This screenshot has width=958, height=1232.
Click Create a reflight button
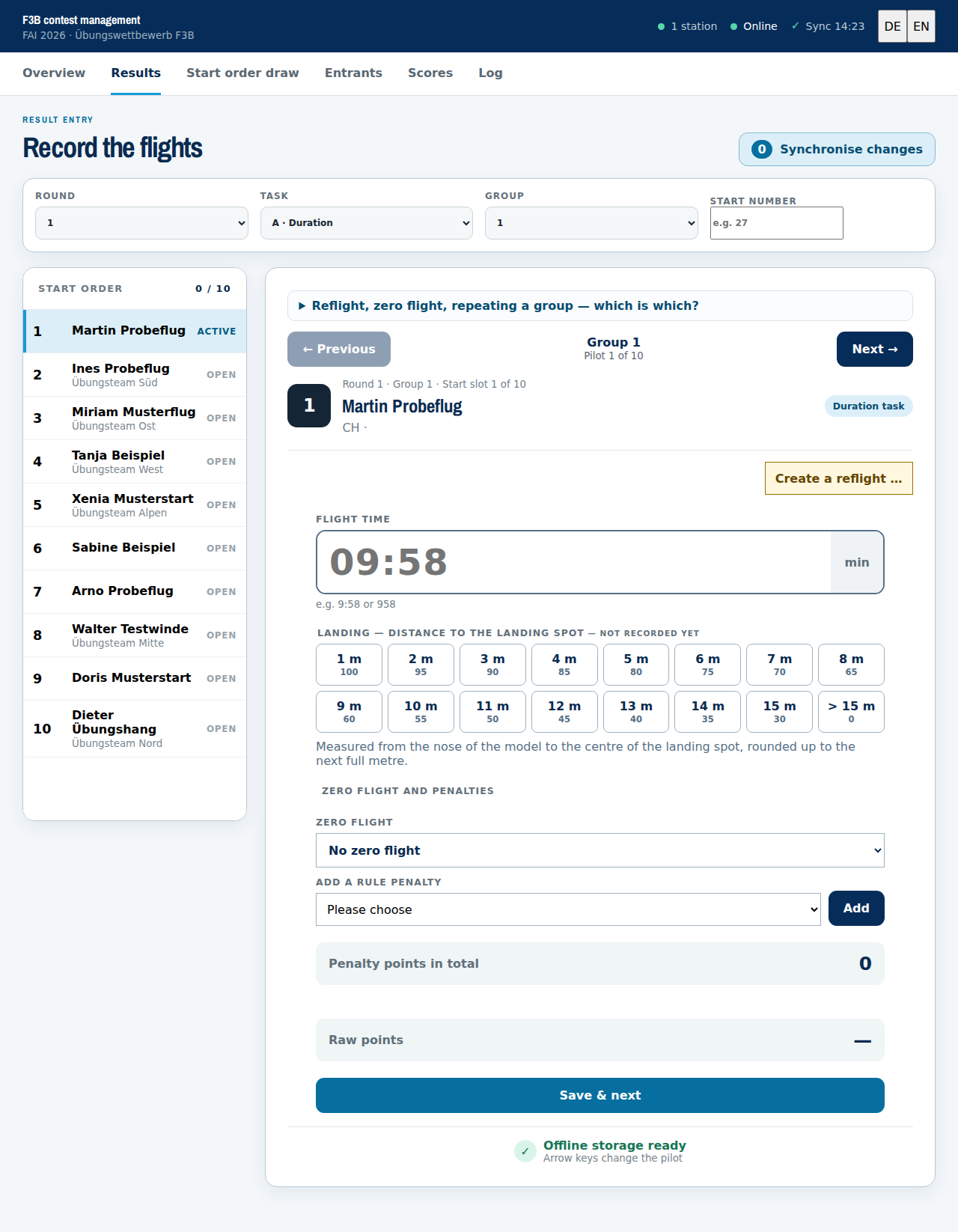[x=838, y=478]
